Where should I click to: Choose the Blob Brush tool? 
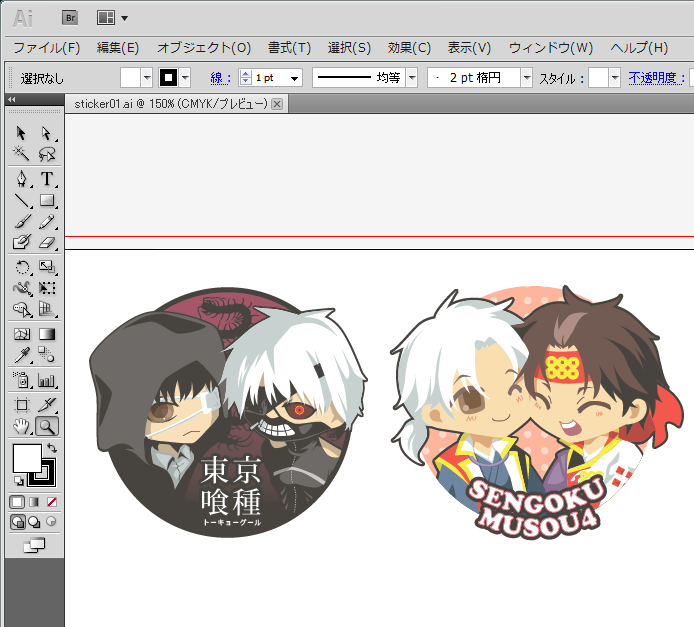click(22, 242)
